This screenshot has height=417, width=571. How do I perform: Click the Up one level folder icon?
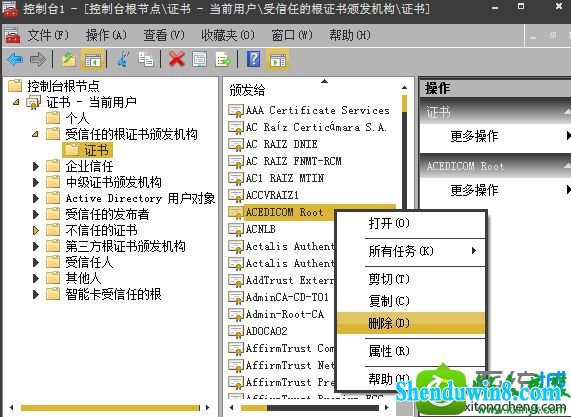(x=69, y=59)
